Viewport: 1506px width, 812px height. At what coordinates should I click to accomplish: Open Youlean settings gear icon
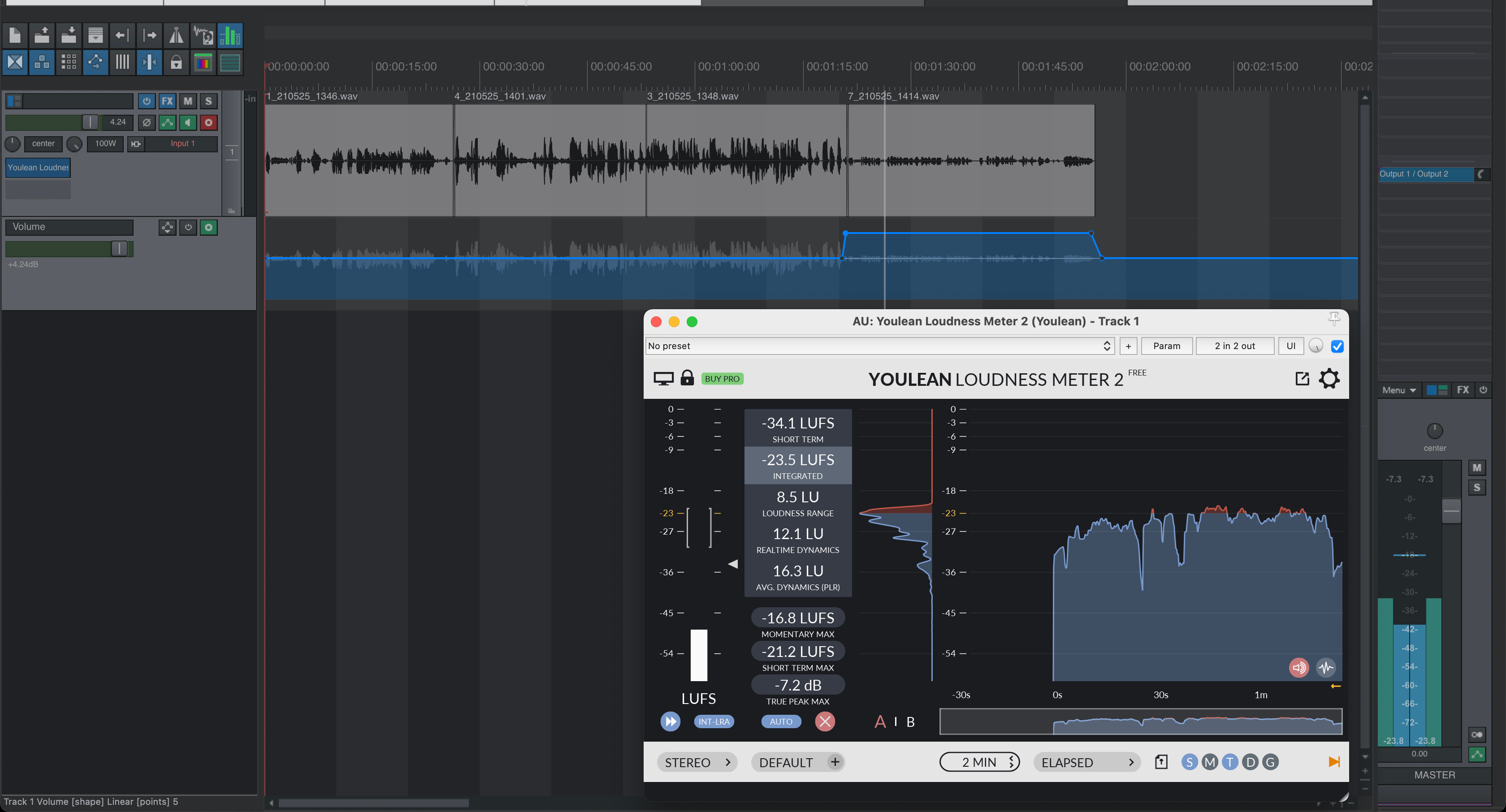[x=1329, y=379]
